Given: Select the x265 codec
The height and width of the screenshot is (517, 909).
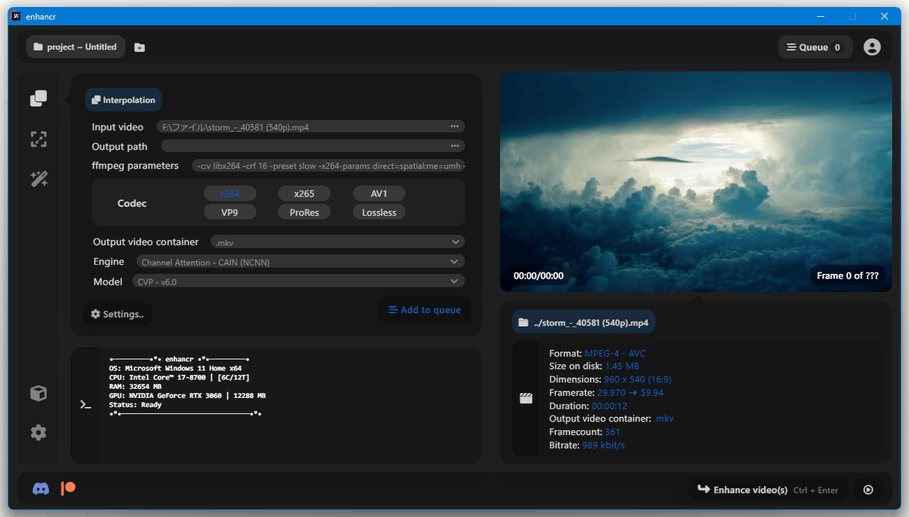Looking at the screenshot, I should (x=304, y=194).
